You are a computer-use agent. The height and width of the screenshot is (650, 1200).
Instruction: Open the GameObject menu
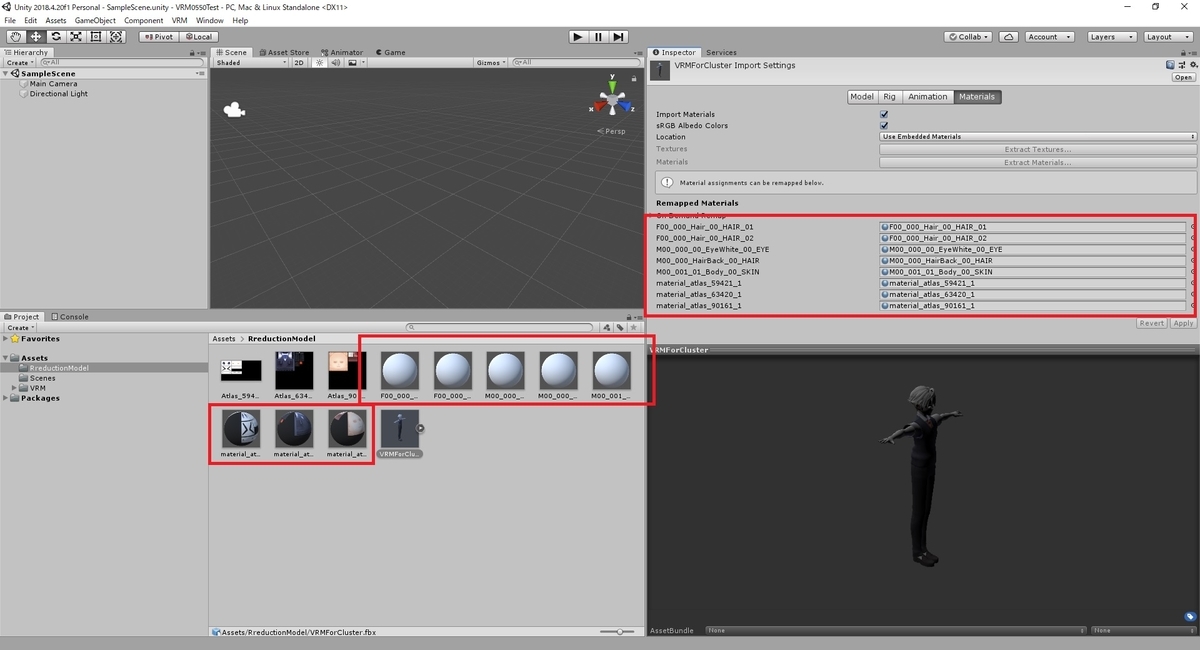pyautogui.click(x=95, y=20)
